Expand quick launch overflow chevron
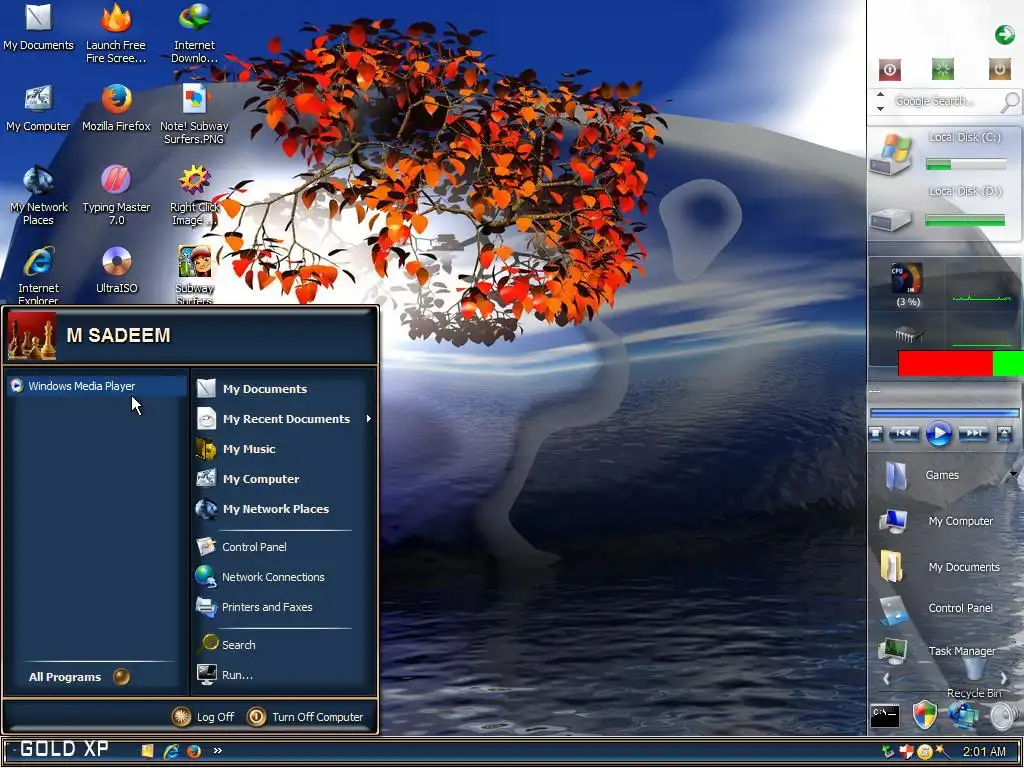Image resolution: width=1024 pixels, height=768 pixels. [x=217, y=750]
